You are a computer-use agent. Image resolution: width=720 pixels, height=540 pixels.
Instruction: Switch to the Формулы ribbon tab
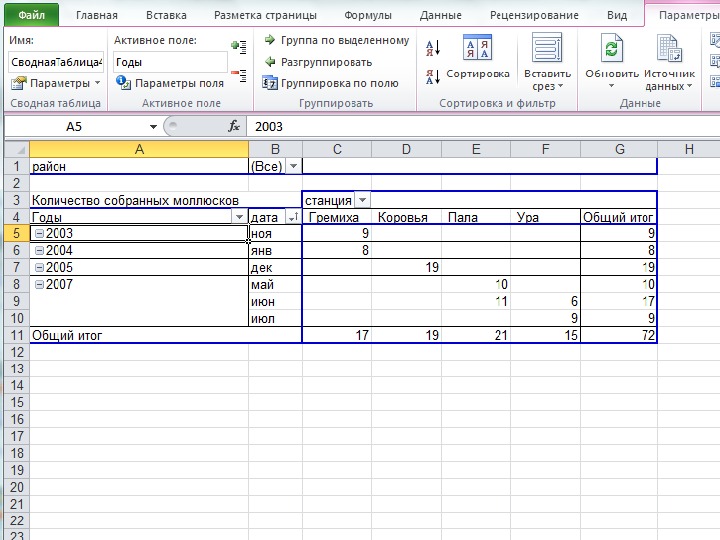[x=367, y=15]
